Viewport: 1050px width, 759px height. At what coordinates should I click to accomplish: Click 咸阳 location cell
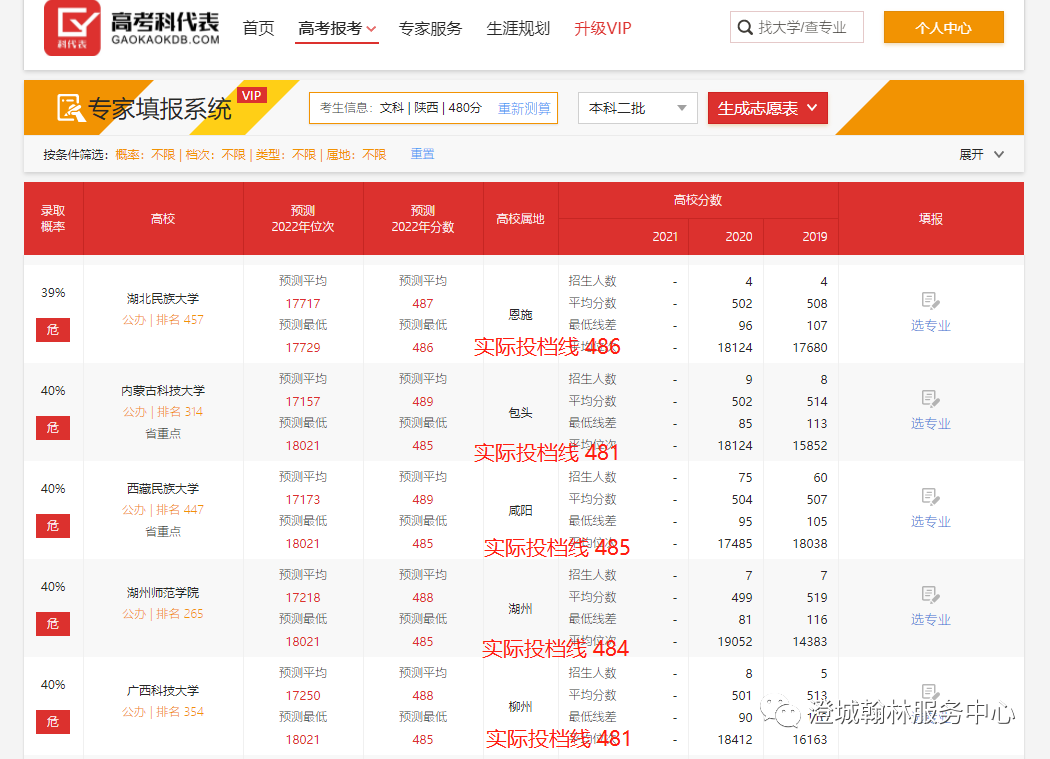tap(520, 510)
